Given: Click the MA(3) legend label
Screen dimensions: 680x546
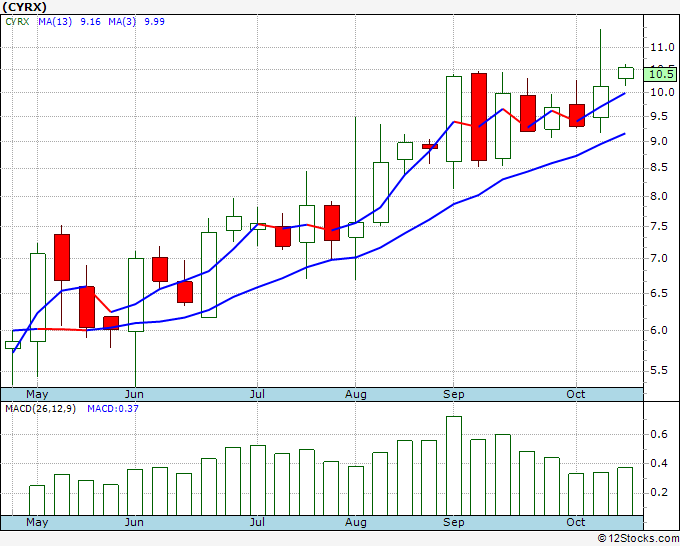Looking at the screenshot, I should pyautogui.click(x=122, y=22).
